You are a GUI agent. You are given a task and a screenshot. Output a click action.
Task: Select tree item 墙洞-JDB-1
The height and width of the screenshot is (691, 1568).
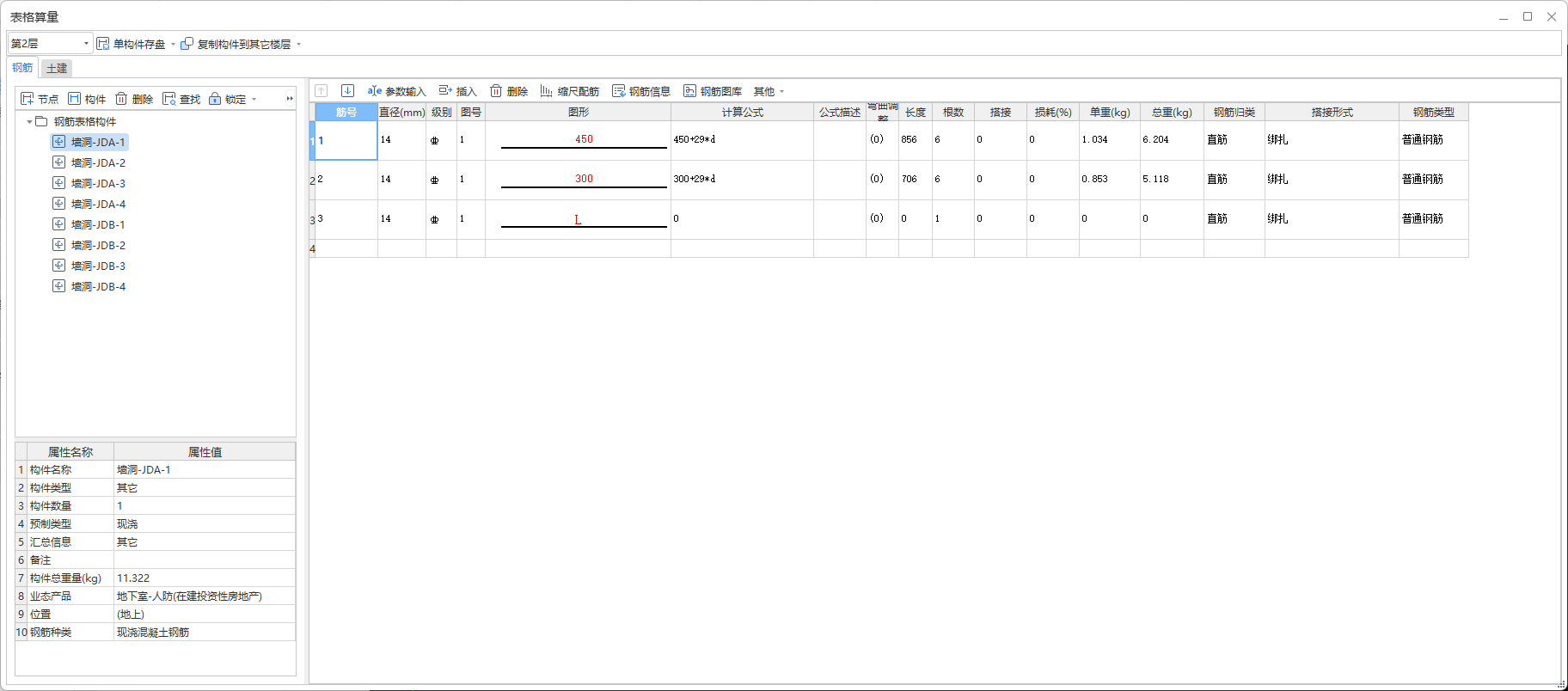pyautogui.click(x=98, y=225)
